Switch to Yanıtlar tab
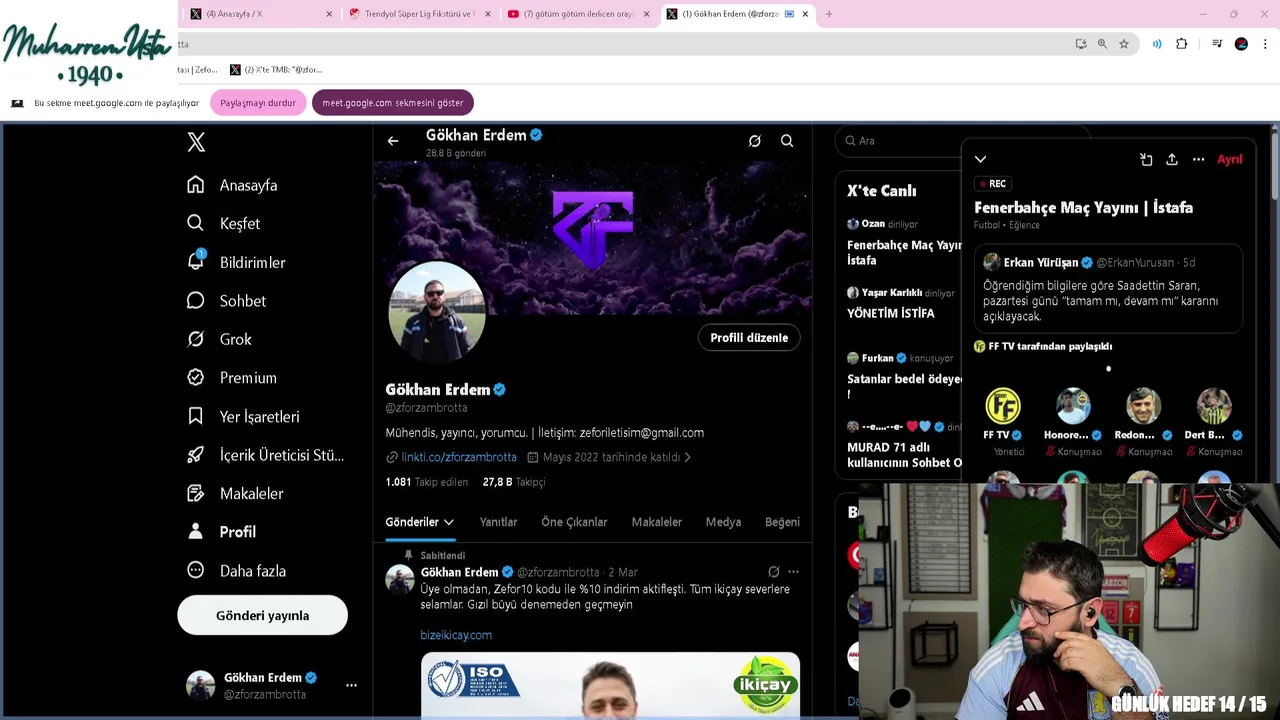 pyautogui.click(x=498, y=522)
